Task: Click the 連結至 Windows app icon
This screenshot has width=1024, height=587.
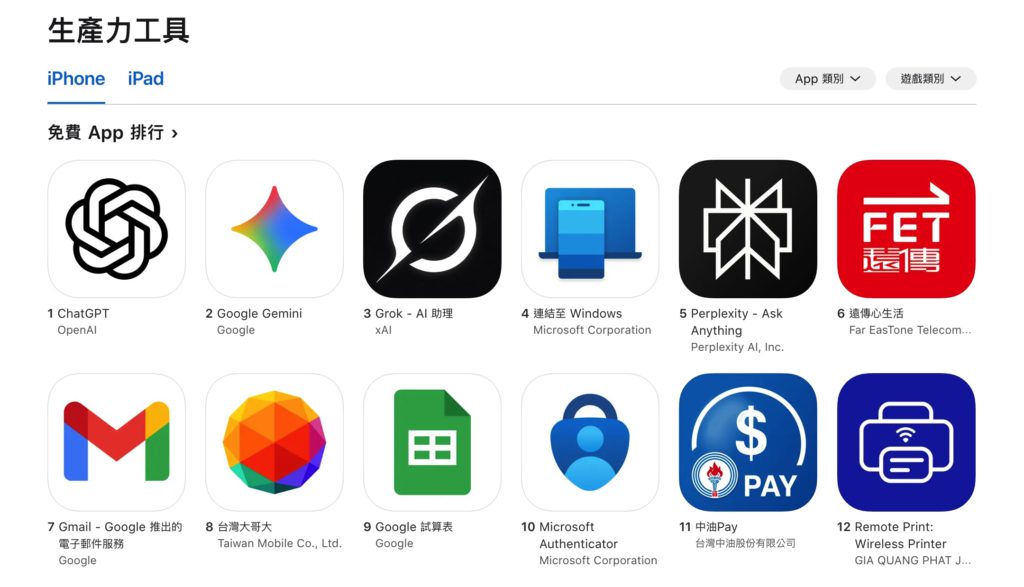Action: (x=590, y=229)
